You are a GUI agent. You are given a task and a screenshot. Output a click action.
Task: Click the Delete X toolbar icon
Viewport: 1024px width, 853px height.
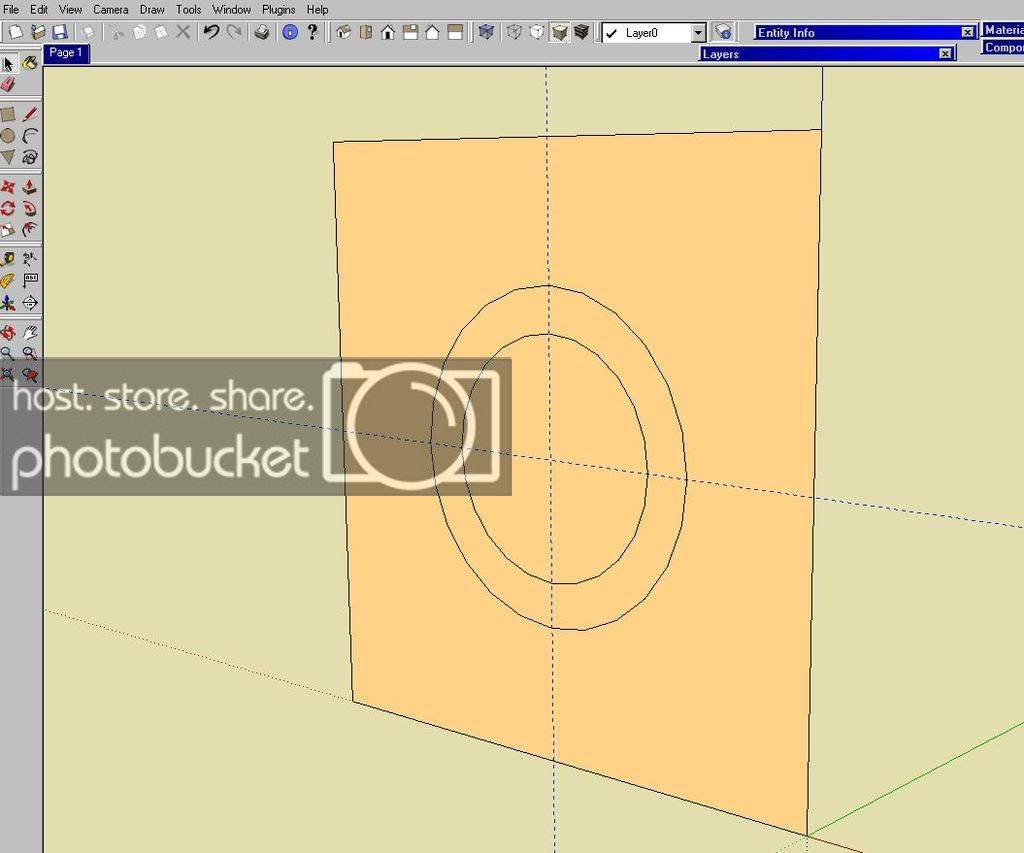pyautogui.click(x=183, y=32)
